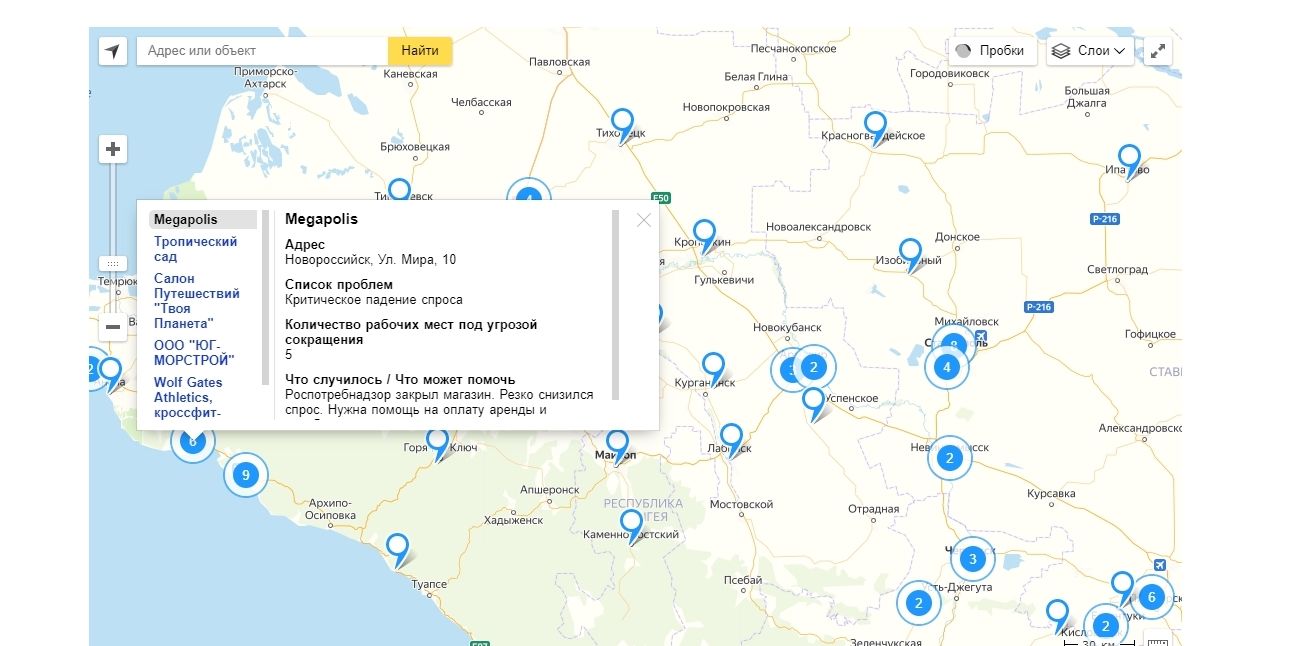Open the cluster marker labeled 3
Image resolution: width=1296 pixels, height=646 pixels.
click(971, 559)
